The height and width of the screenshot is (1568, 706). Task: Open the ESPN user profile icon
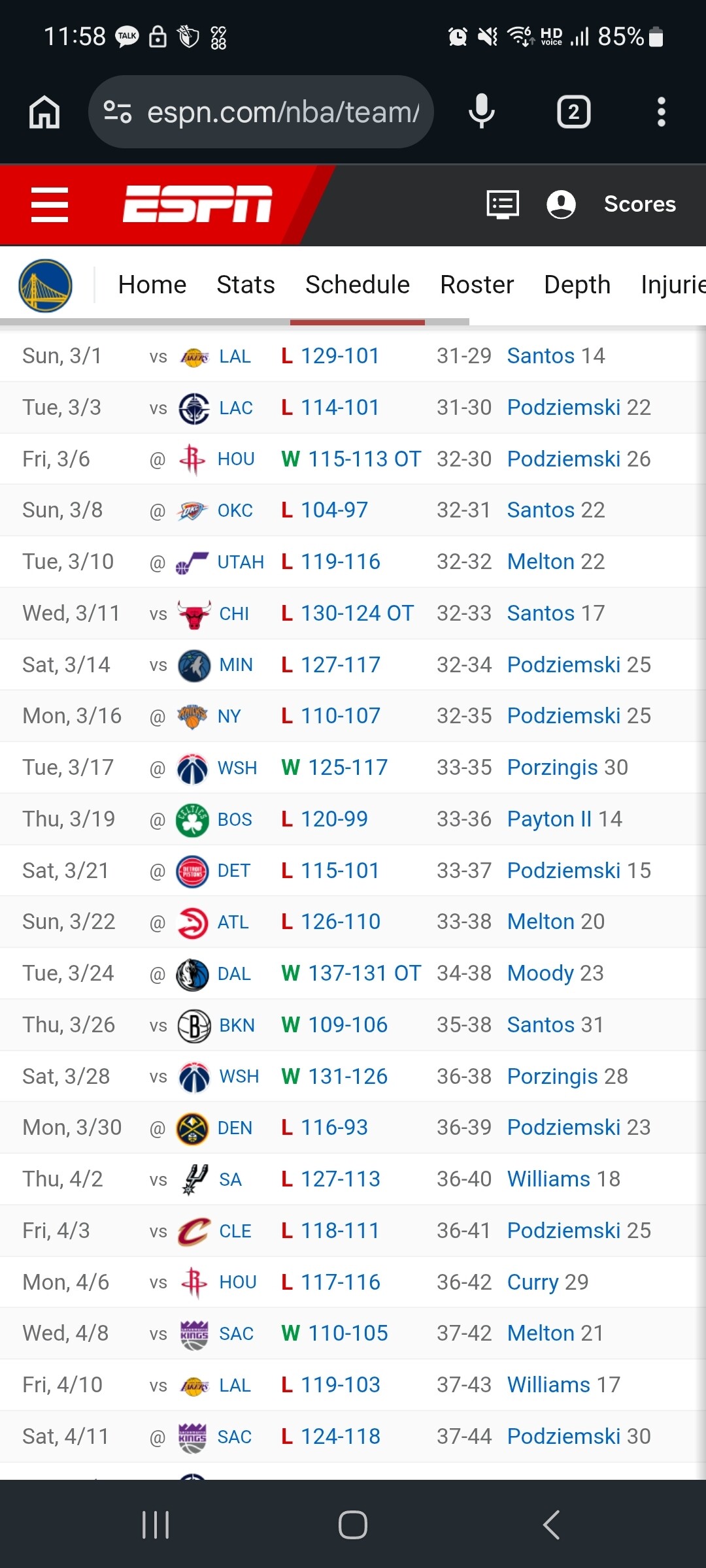pyautogui.click(x=561, y=204)
